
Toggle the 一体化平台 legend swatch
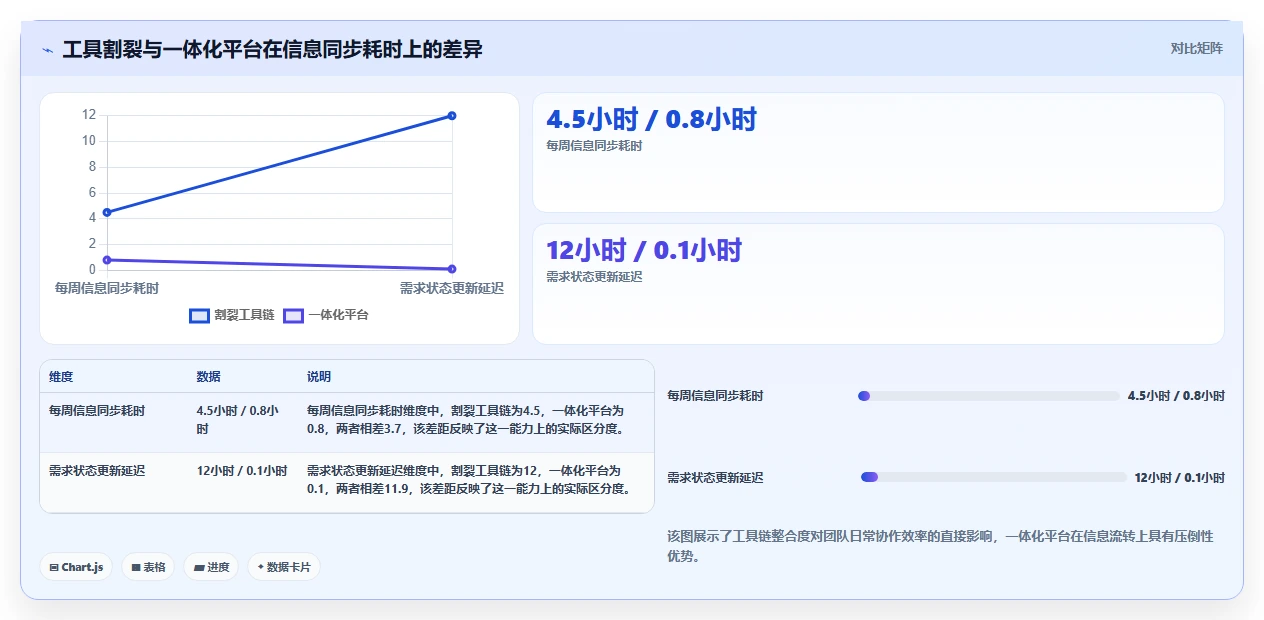pos(293,315)
